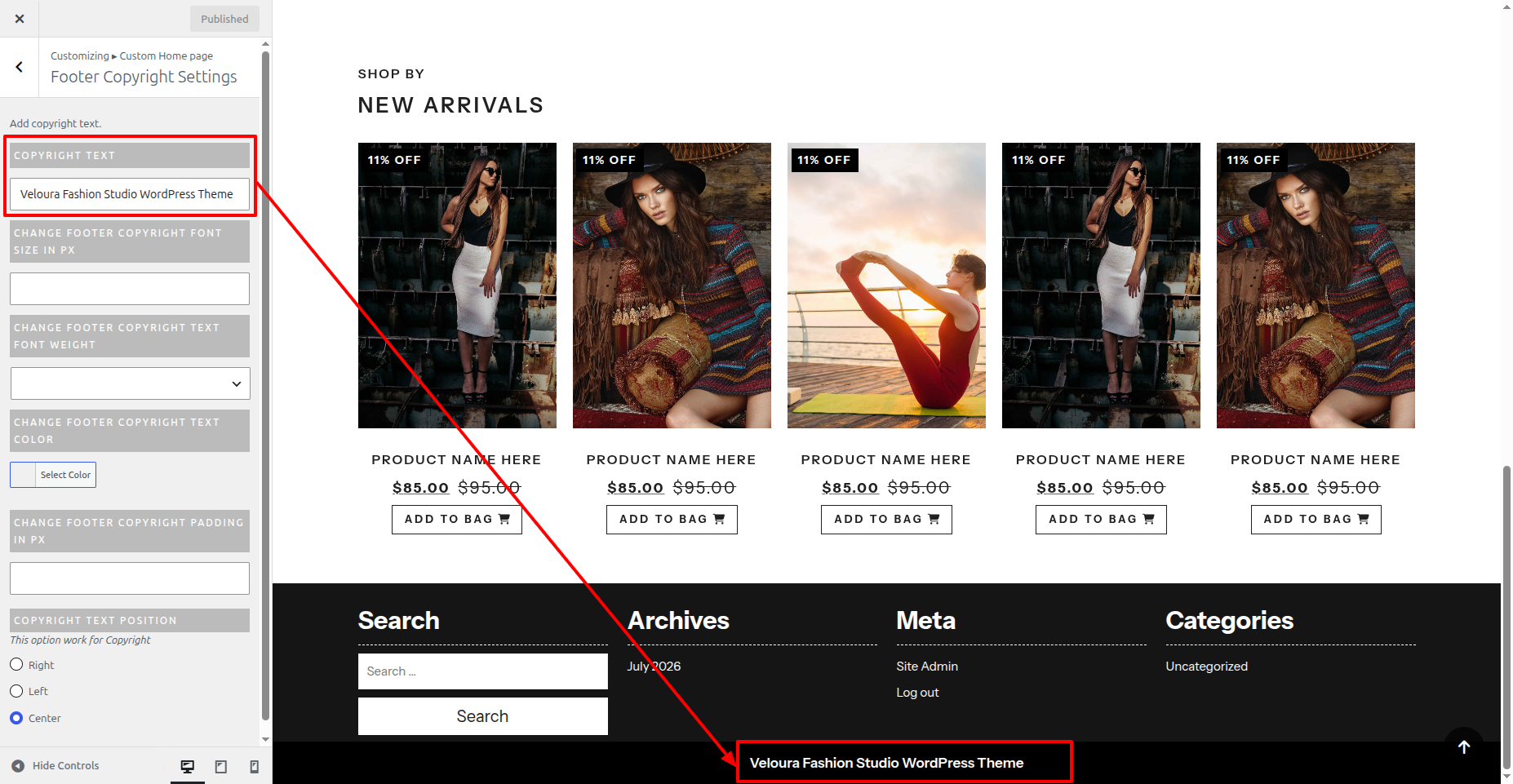Open the yoga pose product image
The height and width of the screenshot is (784, 1513).
point(886,286)
